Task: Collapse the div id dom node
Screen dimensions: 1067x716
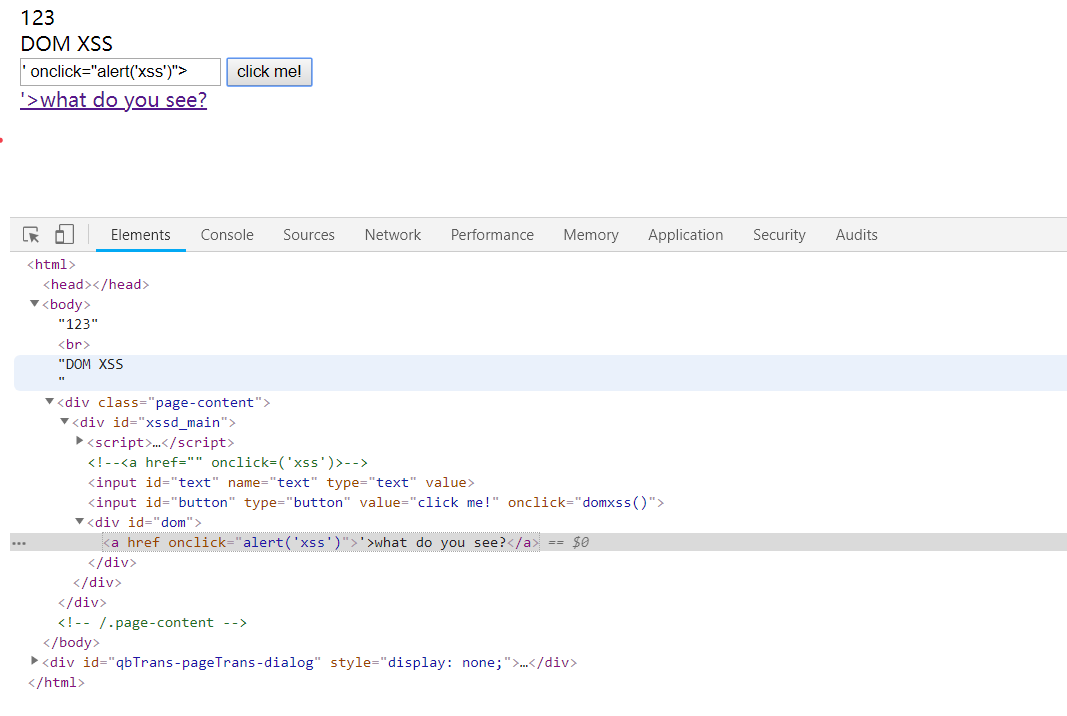Action: click(79, 521)
